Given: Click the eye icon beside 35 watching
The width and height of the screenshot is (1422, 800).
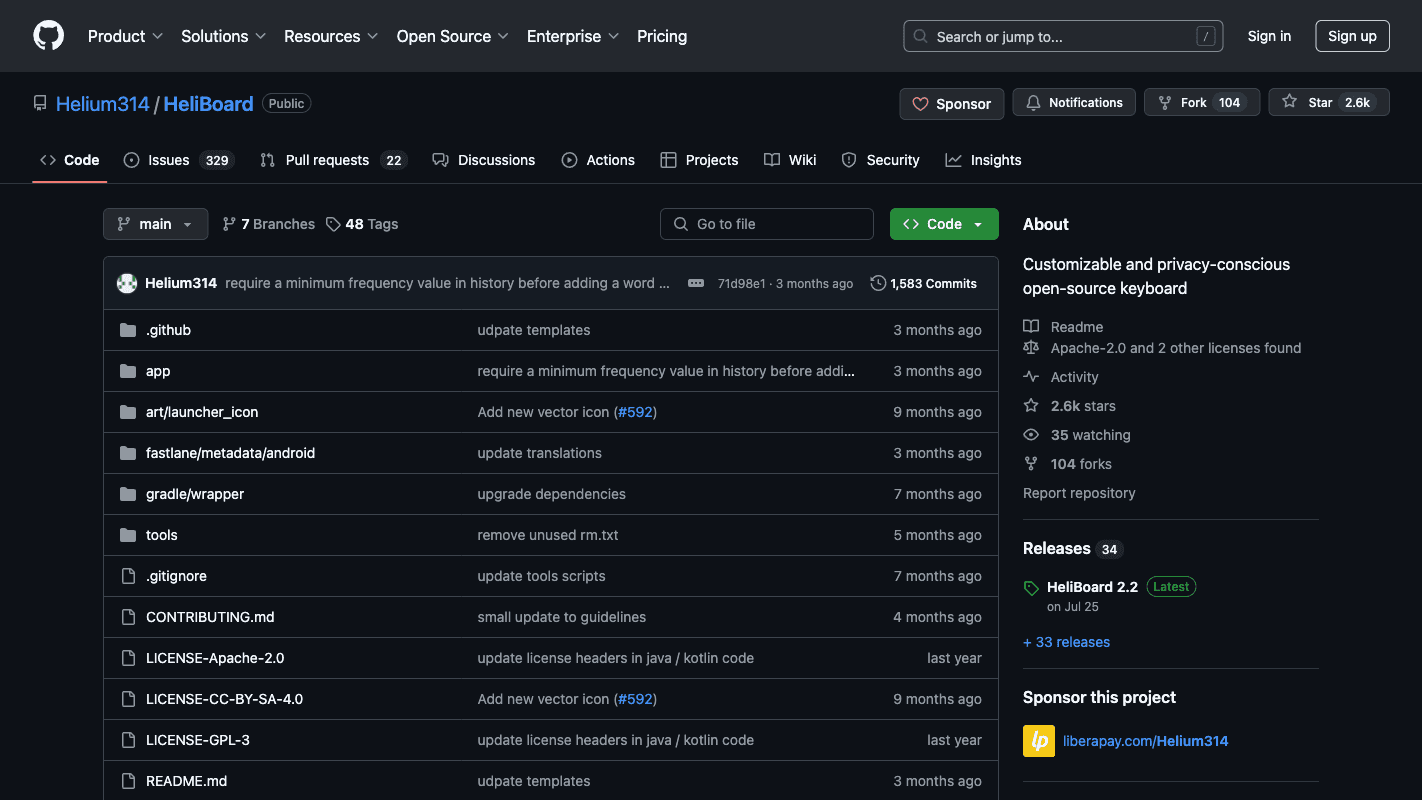Looking at the screenshot, I should (x=1031, y=435).
